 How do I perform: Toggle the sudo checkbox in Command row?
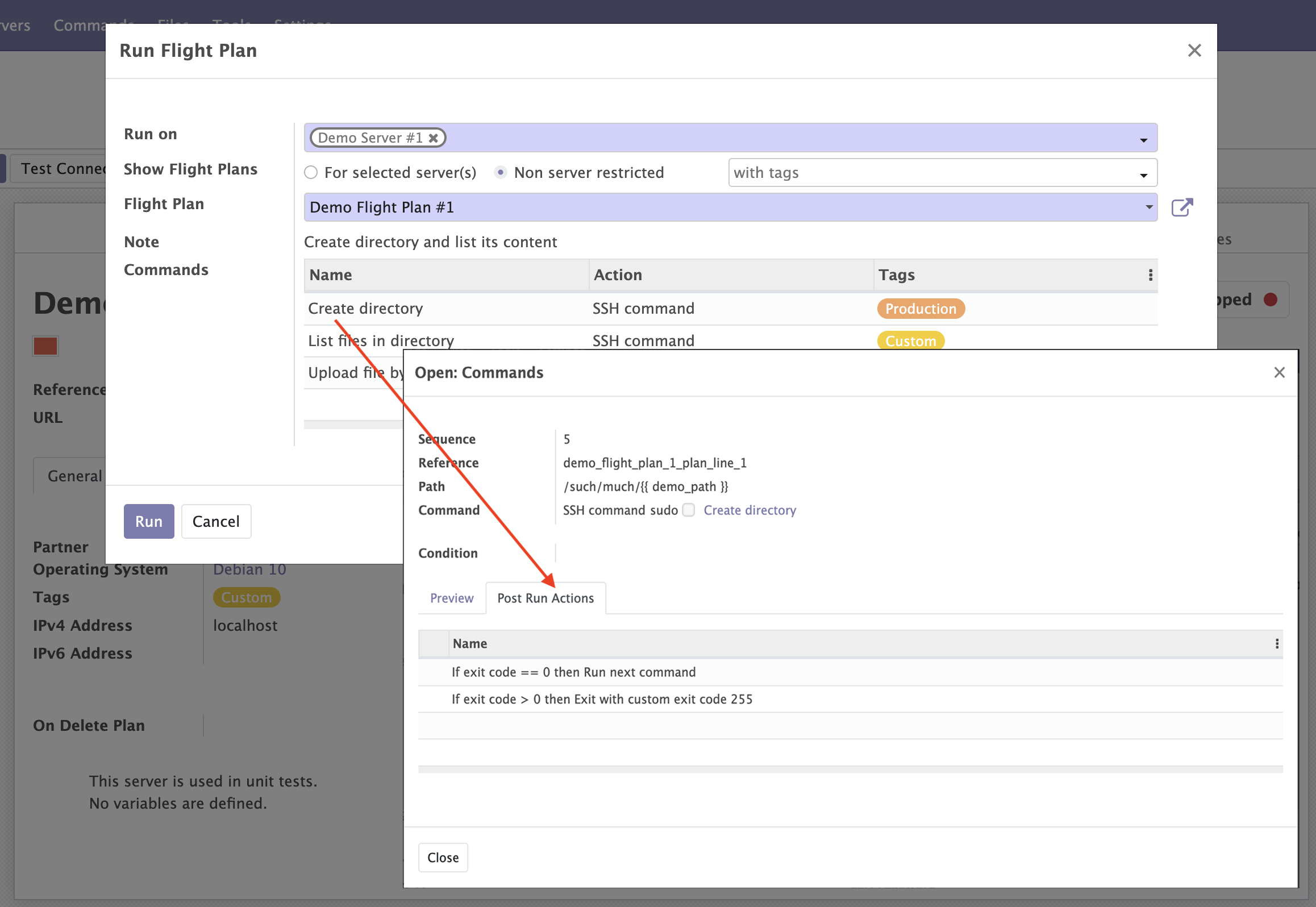tap(688, 510)
